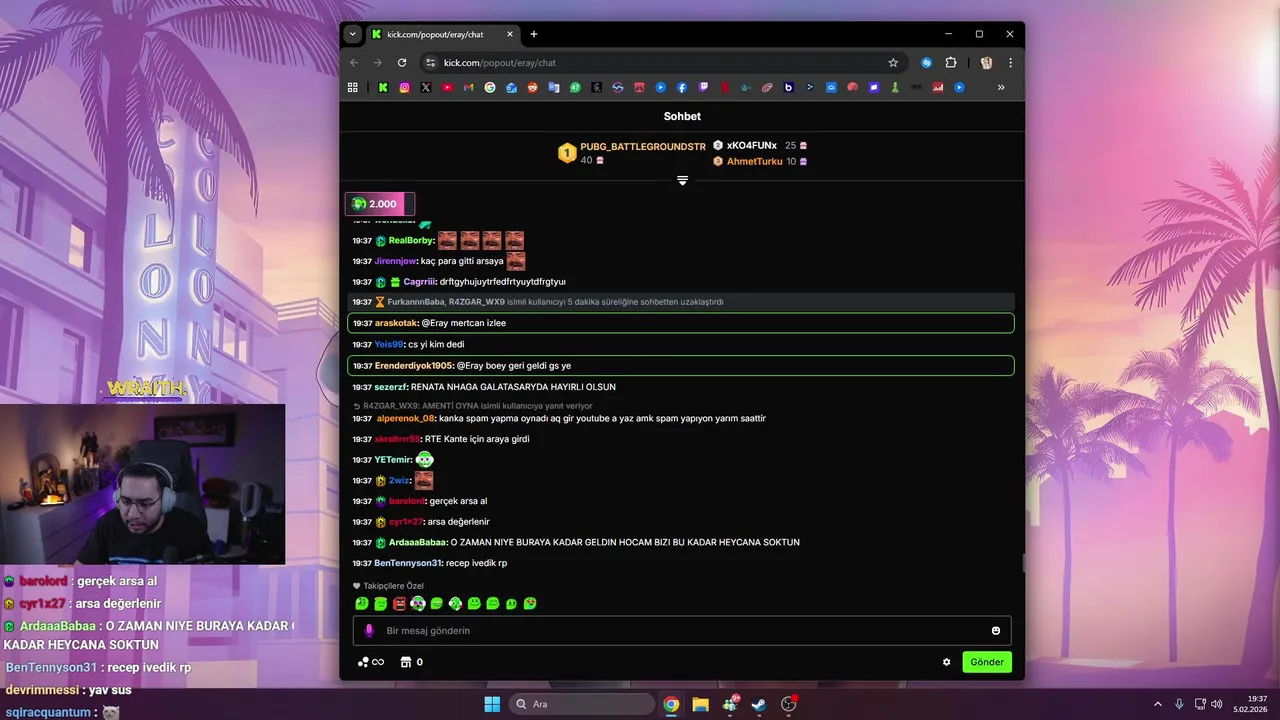The height and width of the screenshot is (720, 1280).
Task: Open OBS Studio from the taskbar
Action: [788, 704]
